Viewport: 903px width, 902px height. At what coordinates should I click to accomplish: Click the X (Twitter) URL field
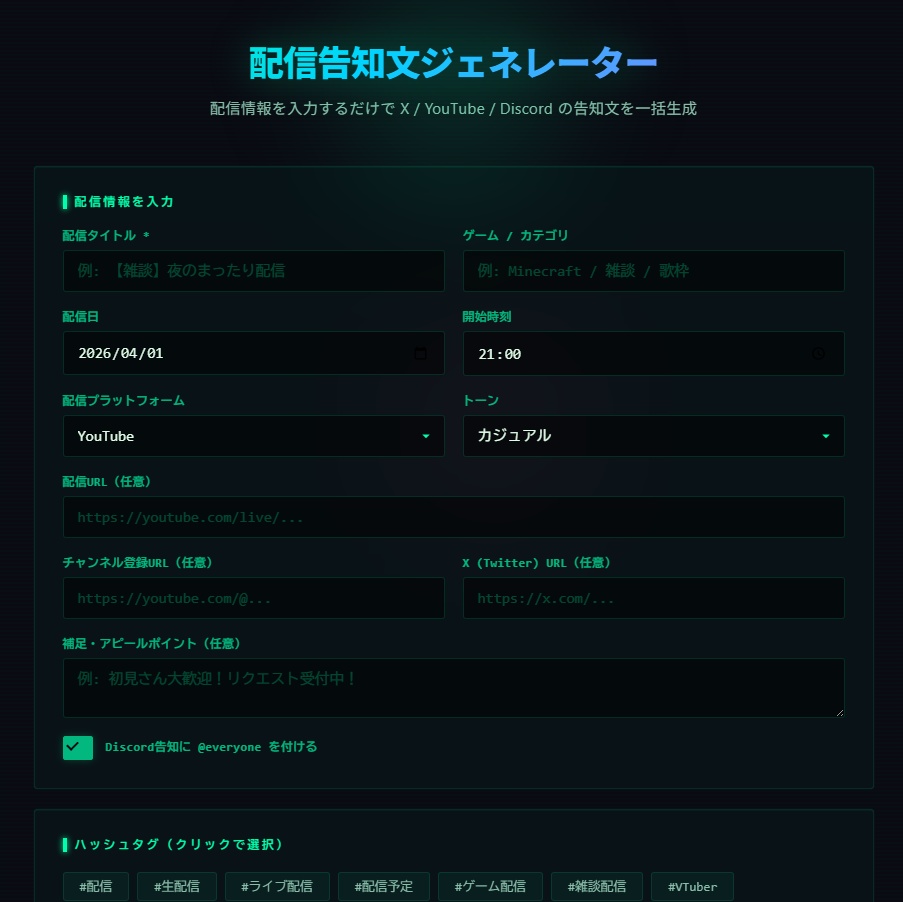click(653, 598)
